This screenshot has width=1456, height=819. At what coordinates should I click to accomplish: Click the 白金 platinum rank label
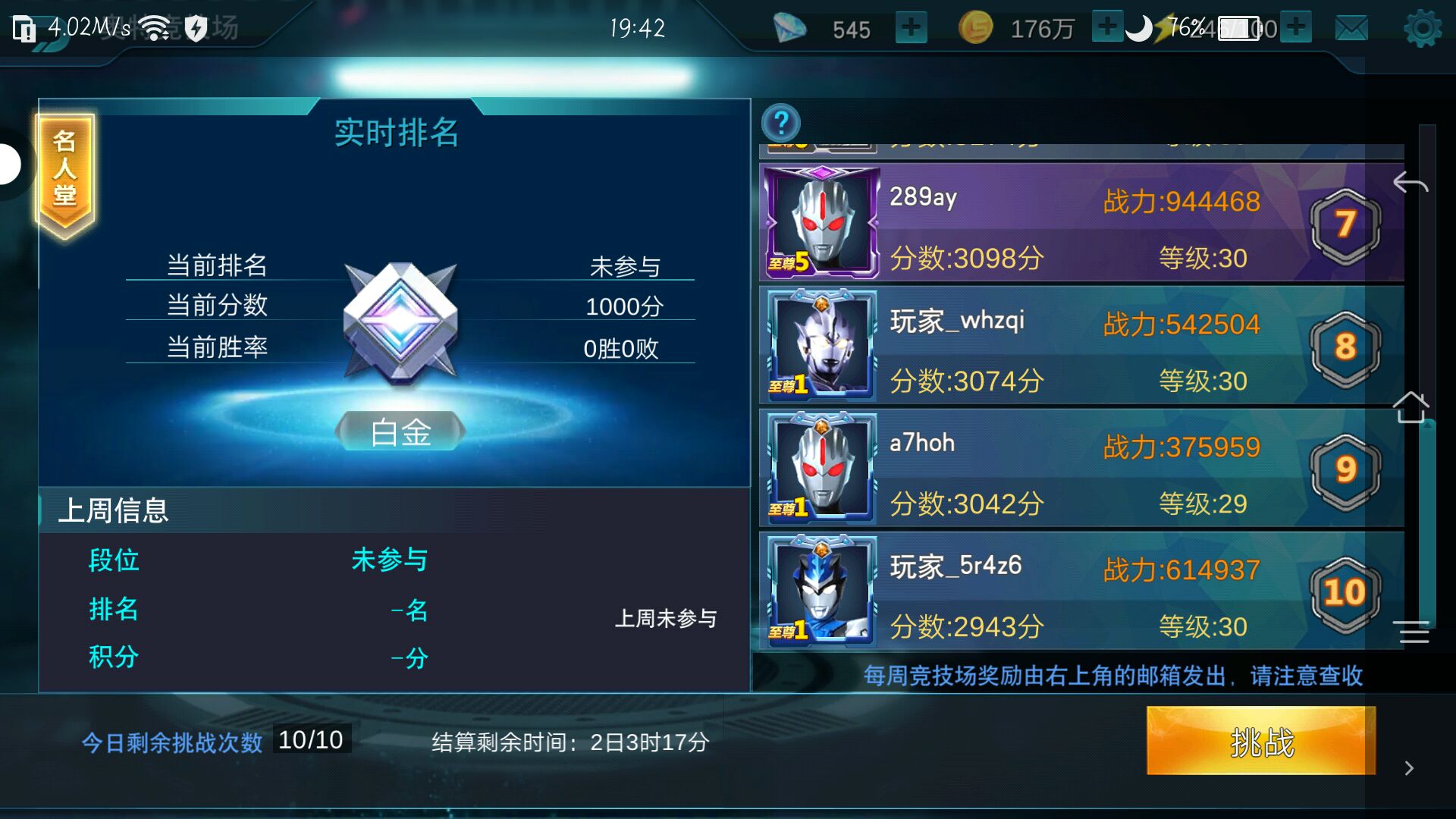click(x=400, y=431)
